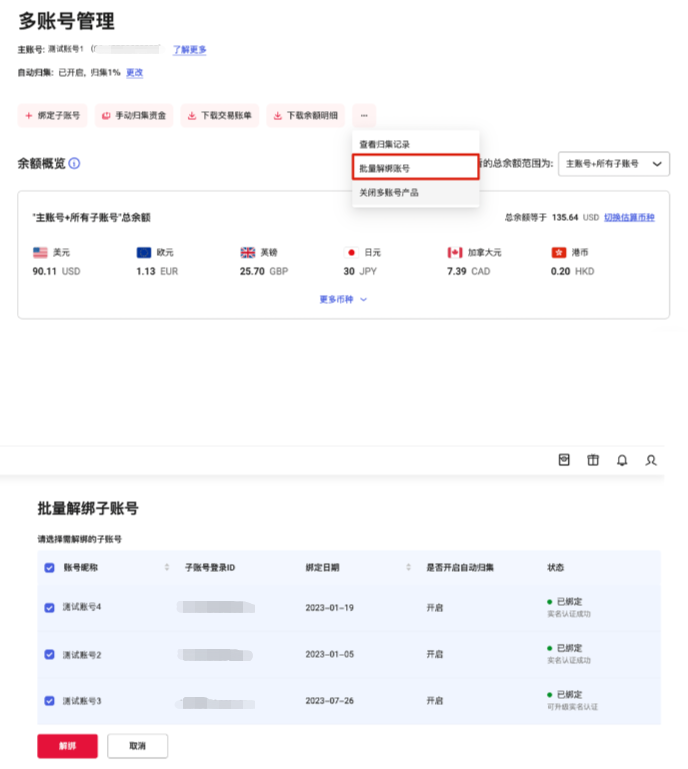Click the Japan flag icon for 日元

coord(351,253)
